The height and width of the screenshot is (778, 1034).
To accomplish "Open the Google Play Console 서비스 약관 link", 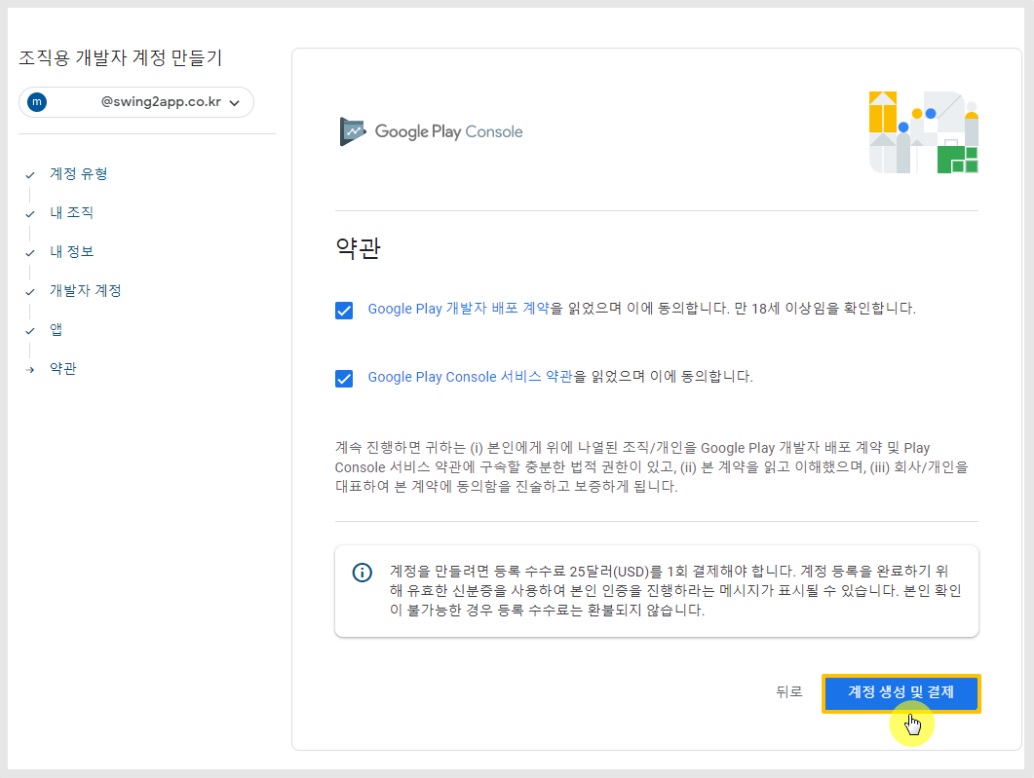I will pyautogui.click(x=470, y=376).
